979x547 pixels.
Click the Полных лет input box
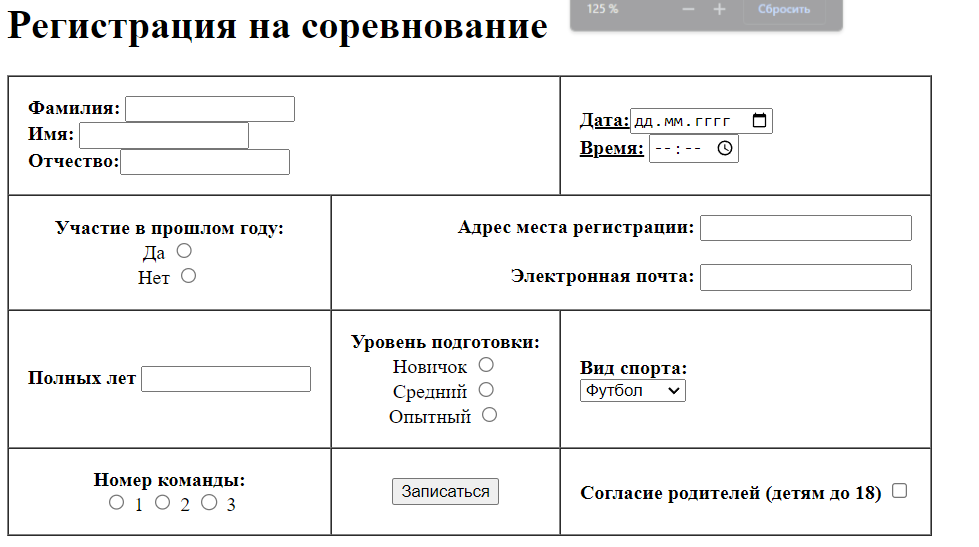tap(226, 379)
